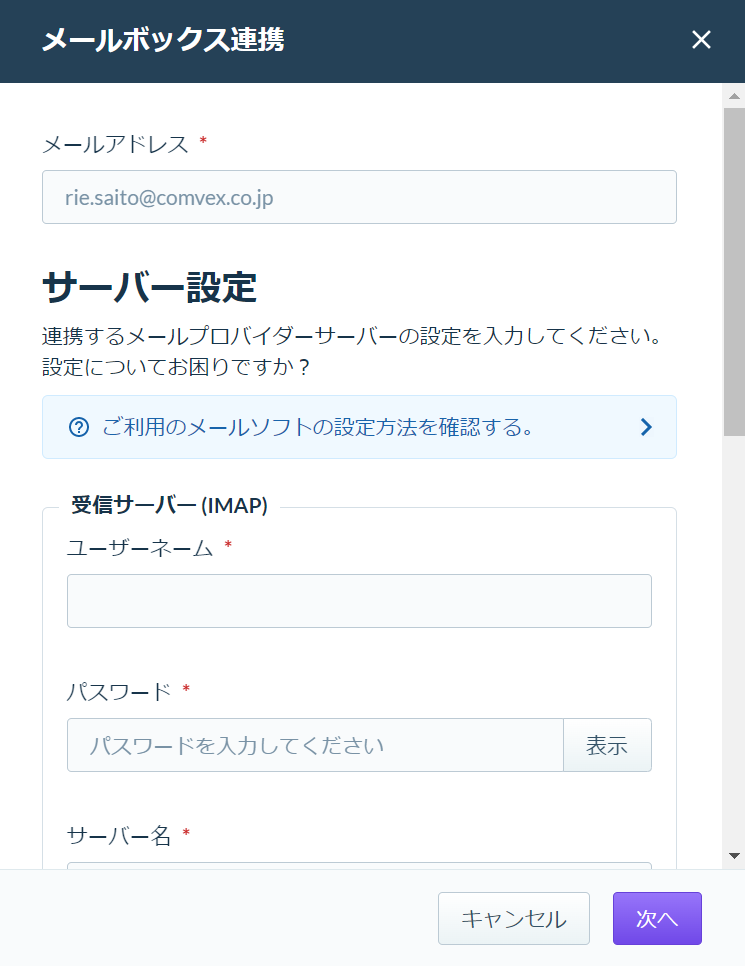Viewport: 745px width, 966px height.
Task: Focus the パスワード input field
Action: pos(316,745)
